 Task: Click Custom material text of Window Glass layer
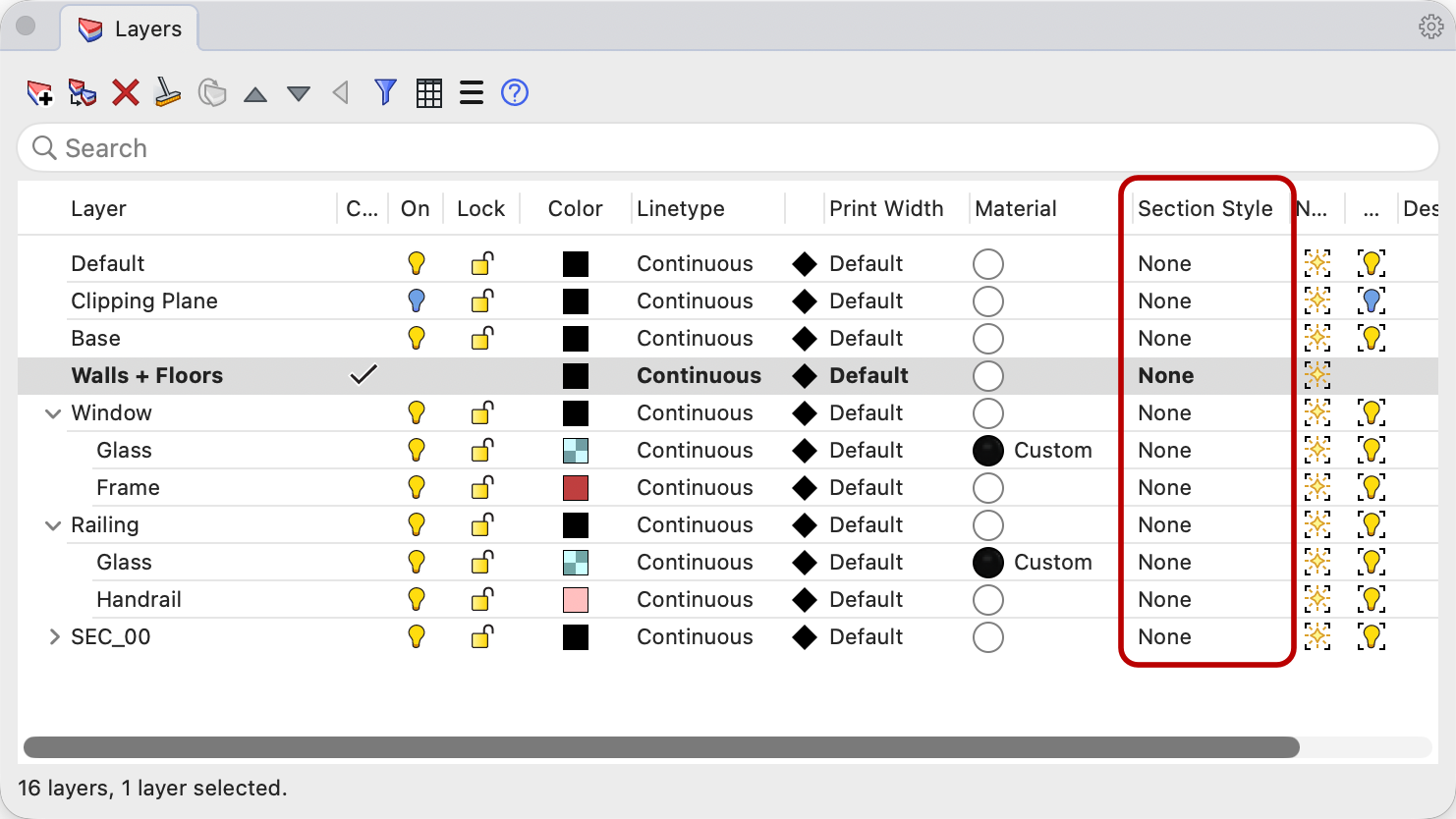pos(1053,451)
